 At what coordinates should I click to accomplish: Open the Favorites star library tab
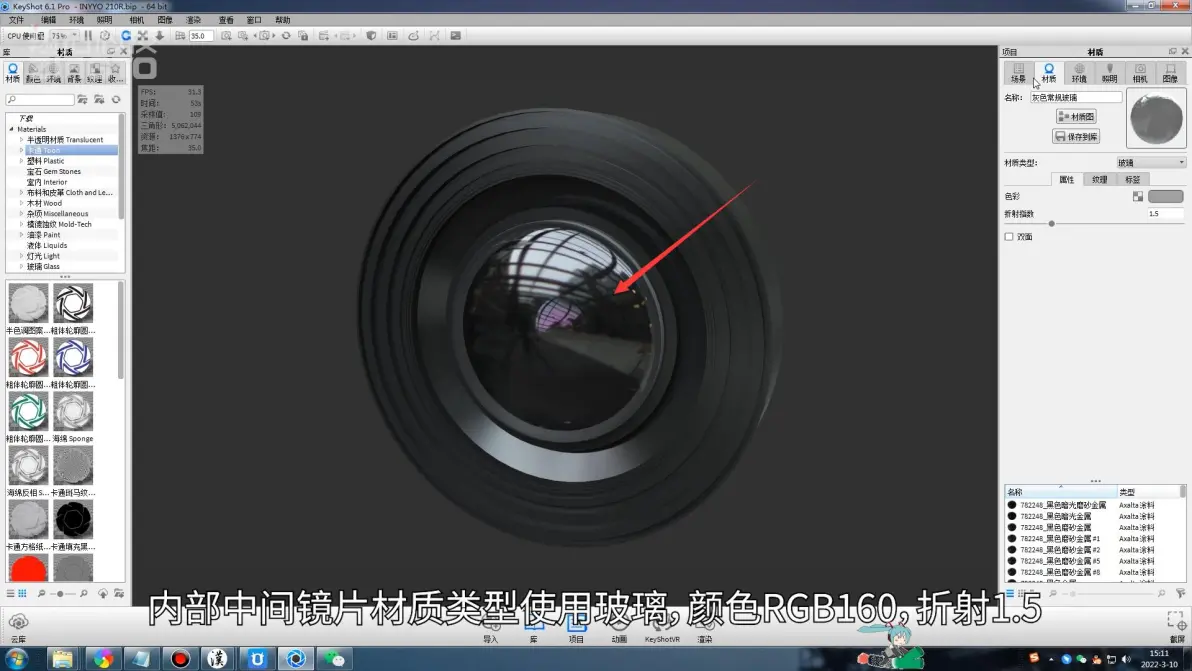click(115, 73)
